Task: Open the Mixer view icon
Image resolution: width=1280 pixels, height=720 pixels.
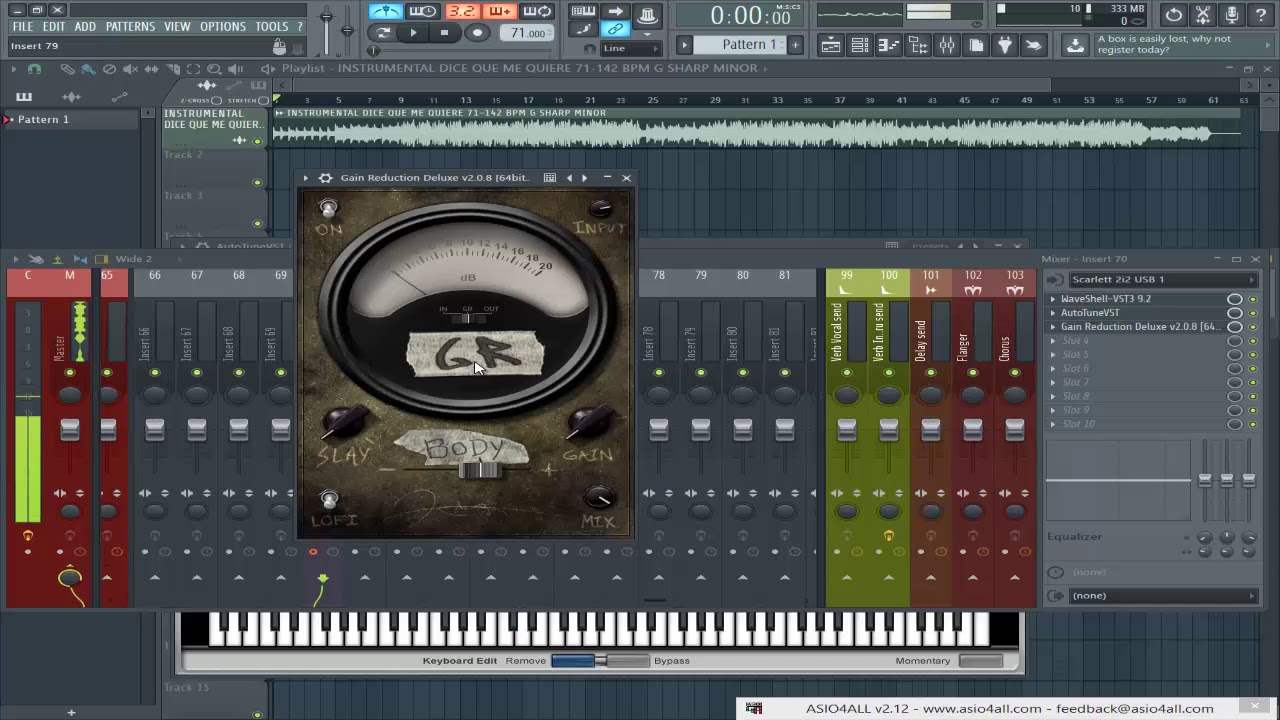Action: (x=947, y=45)
